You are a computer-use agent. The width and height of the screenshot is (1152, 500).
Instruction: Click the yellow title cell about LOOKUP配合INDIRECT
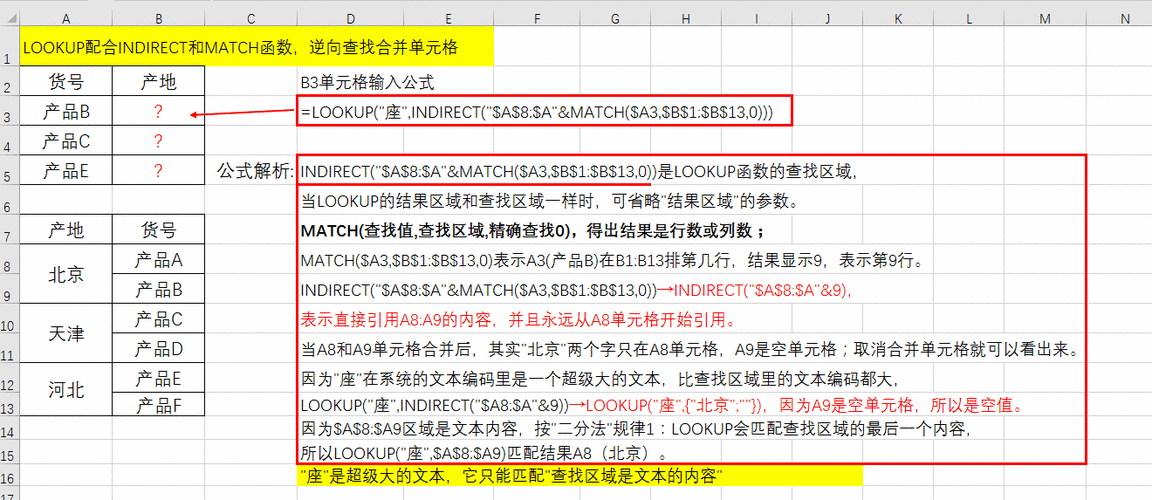(x=256, y=47)
